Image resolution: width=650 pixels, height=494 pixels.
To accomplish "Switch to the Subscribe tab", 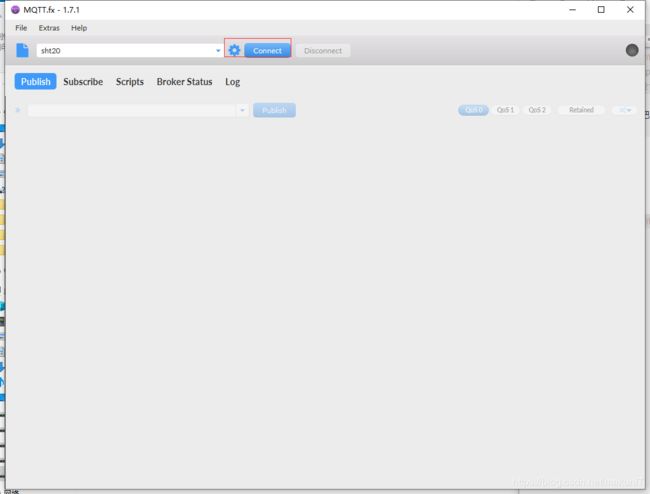I will (83, 82).
